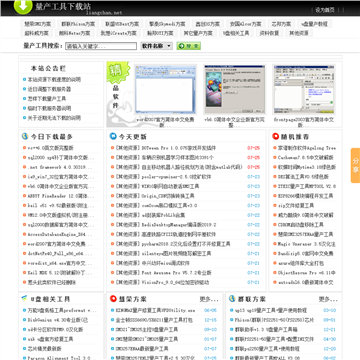Screen dimensions: 360x360
Task: Open the Magic Uneraser 3.5 recommended entry
Action: (307, 244)
